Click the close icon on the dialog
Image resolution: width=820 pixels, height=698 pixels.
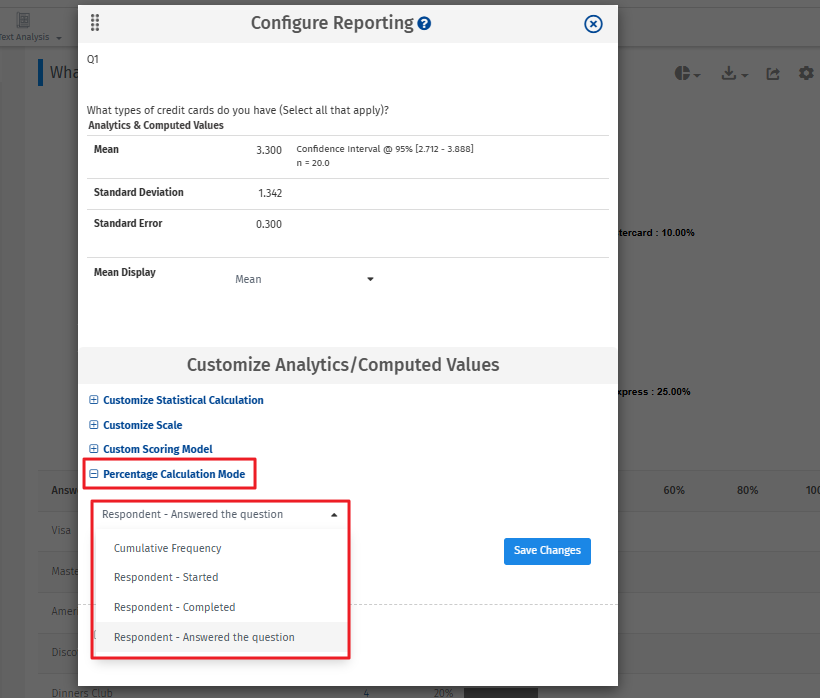[593, 24]
